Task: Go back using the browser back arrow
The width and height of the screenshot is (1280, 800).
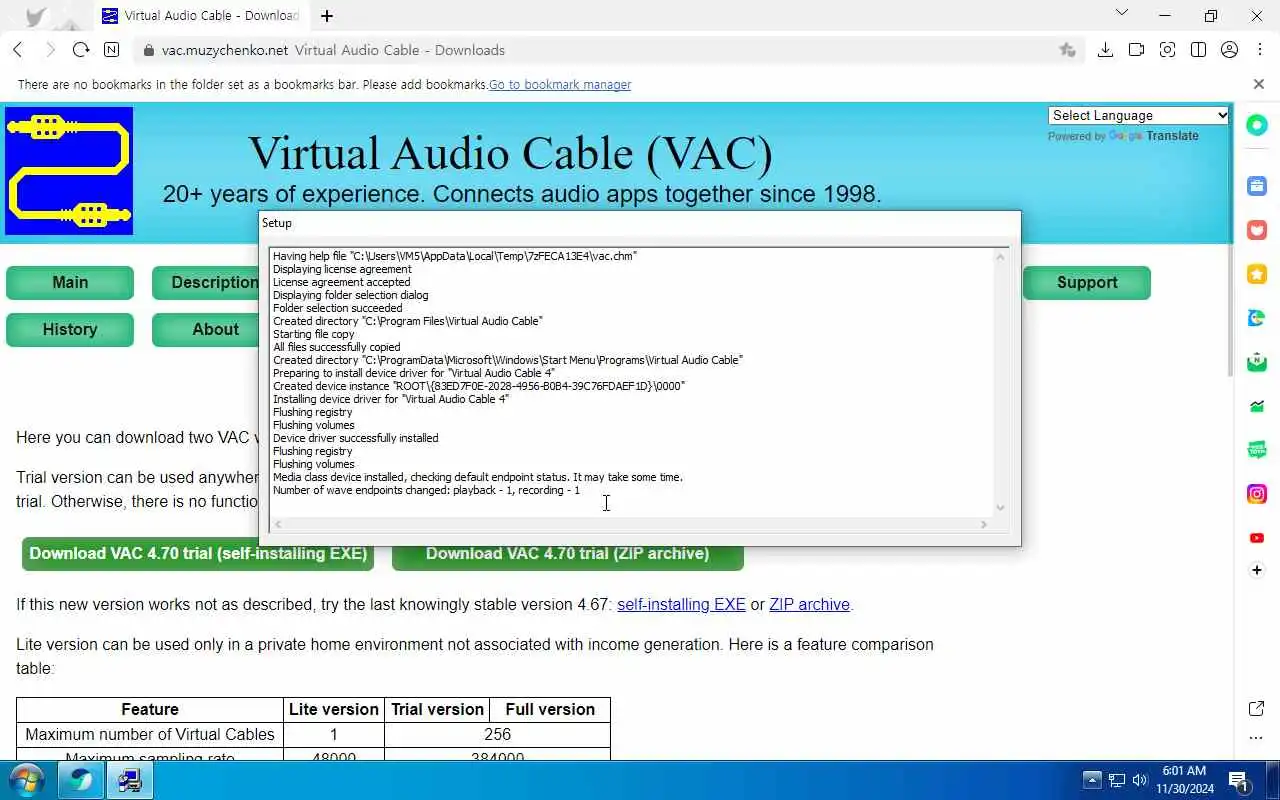Action: pyautogui.click(x=18, y=50)
